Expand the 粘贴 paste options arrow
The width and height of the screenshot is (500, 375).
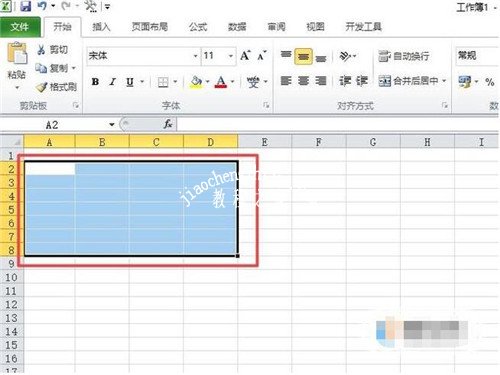[17, 88]
